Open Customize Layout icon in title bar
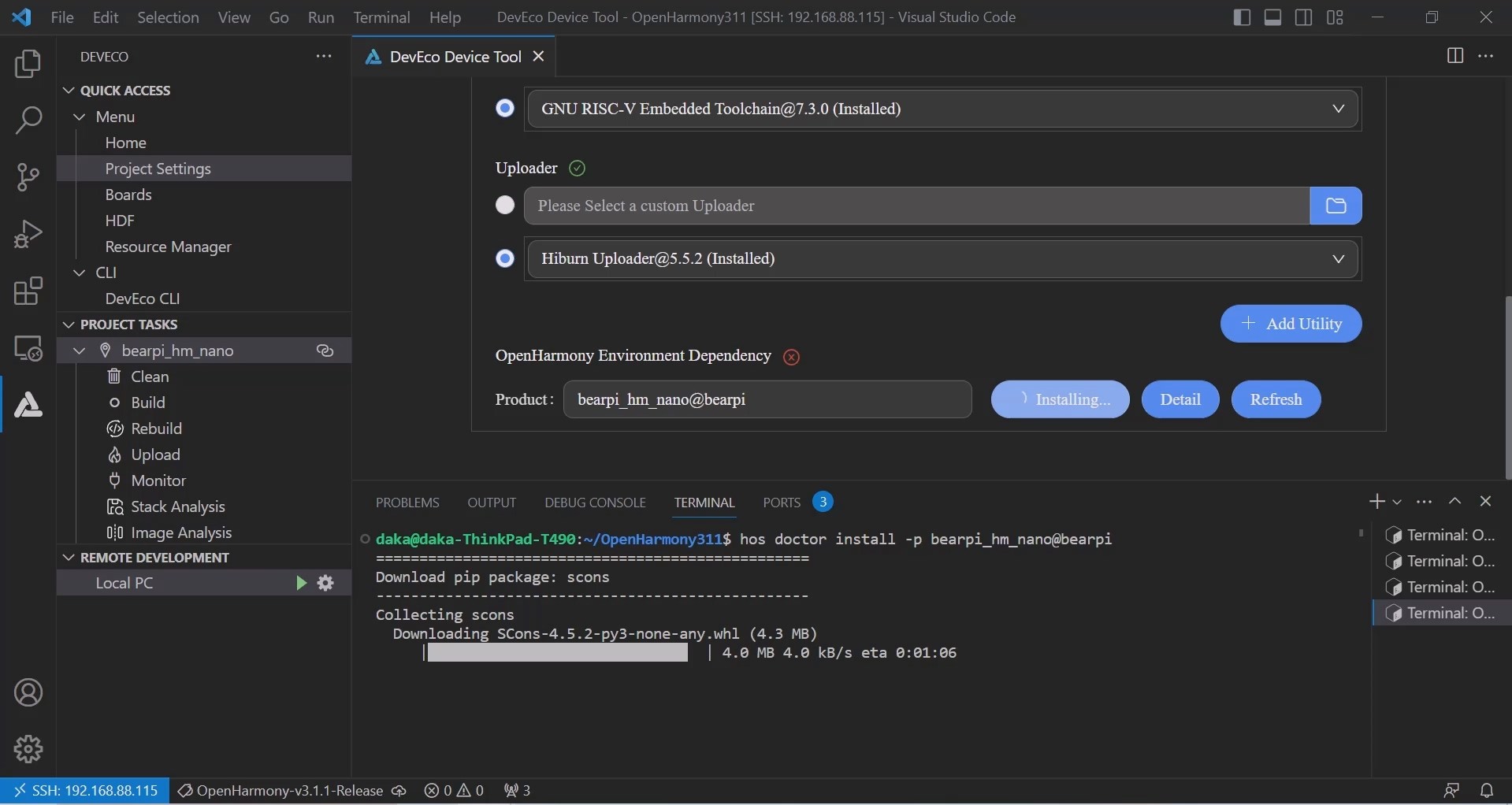1512x805 pixels. [x=1335, y=17]
